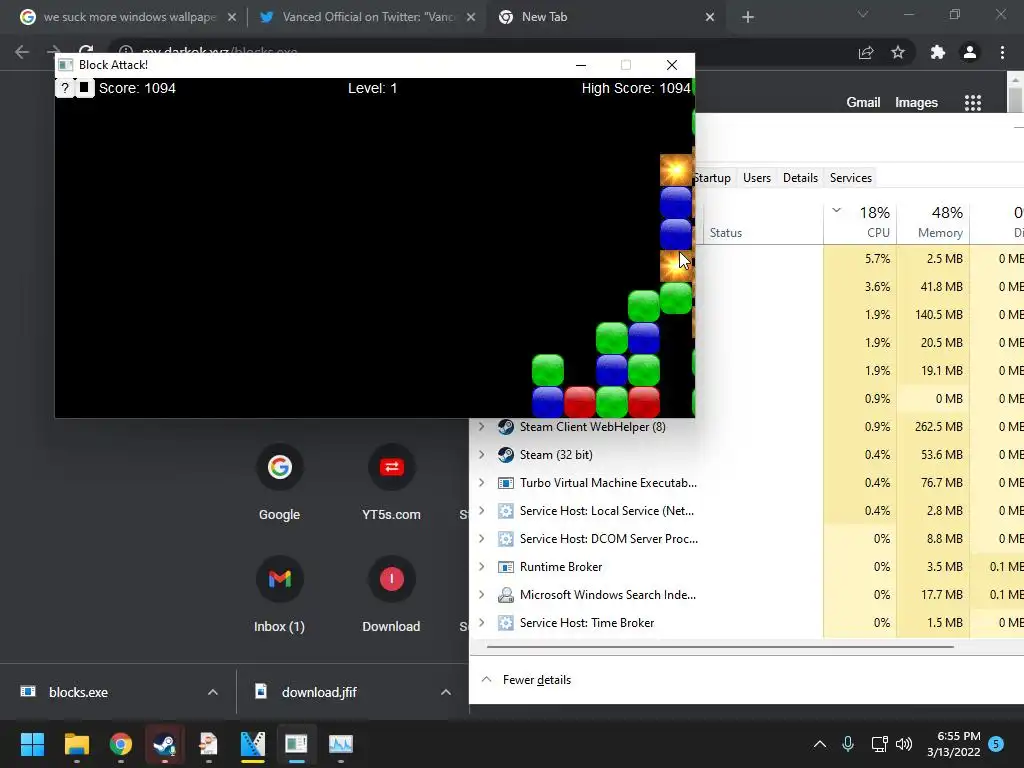This screenshot has height=768, width=1024.
Task: Click the browser back arrow
Action: tap(22, 52)
